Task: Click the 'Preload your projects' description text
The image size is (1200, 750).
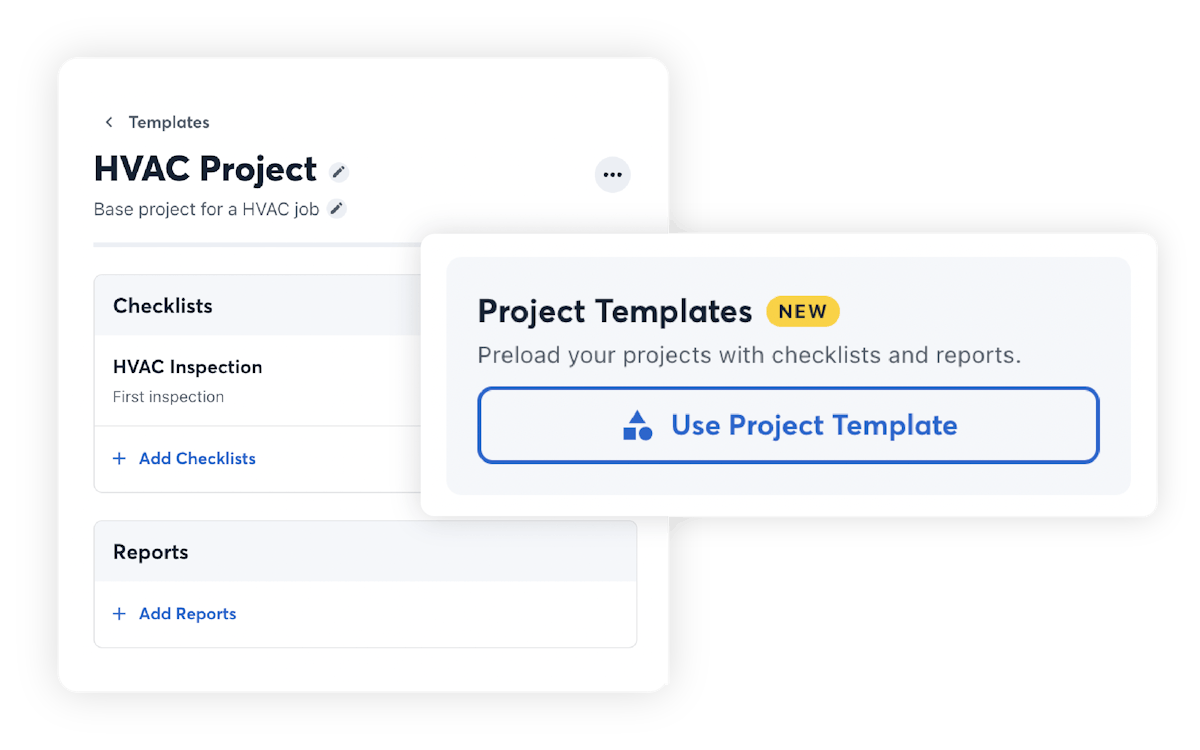Action: pyautogui.click(x=749, y=356)
